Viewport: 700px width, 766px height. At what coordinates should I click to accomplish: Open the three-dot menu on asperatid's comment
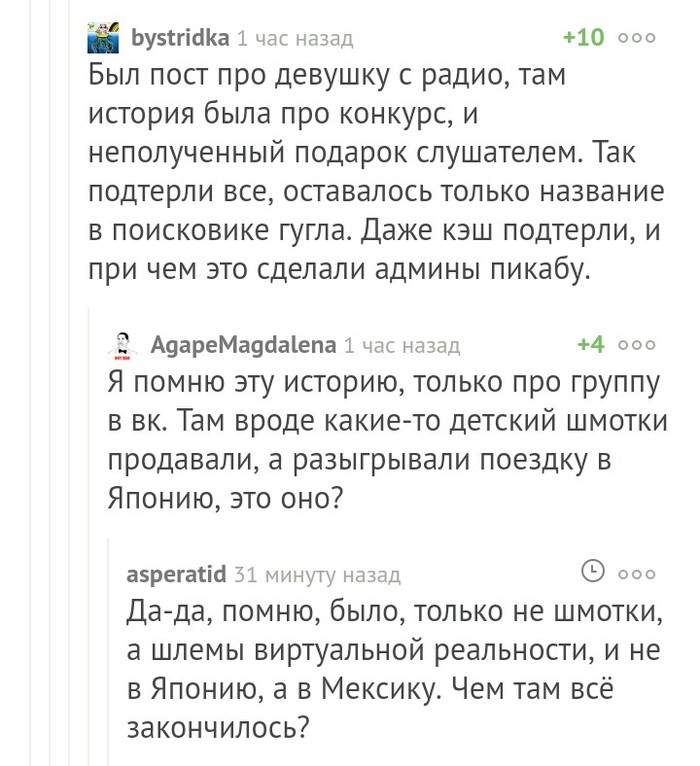pos(637,574)
